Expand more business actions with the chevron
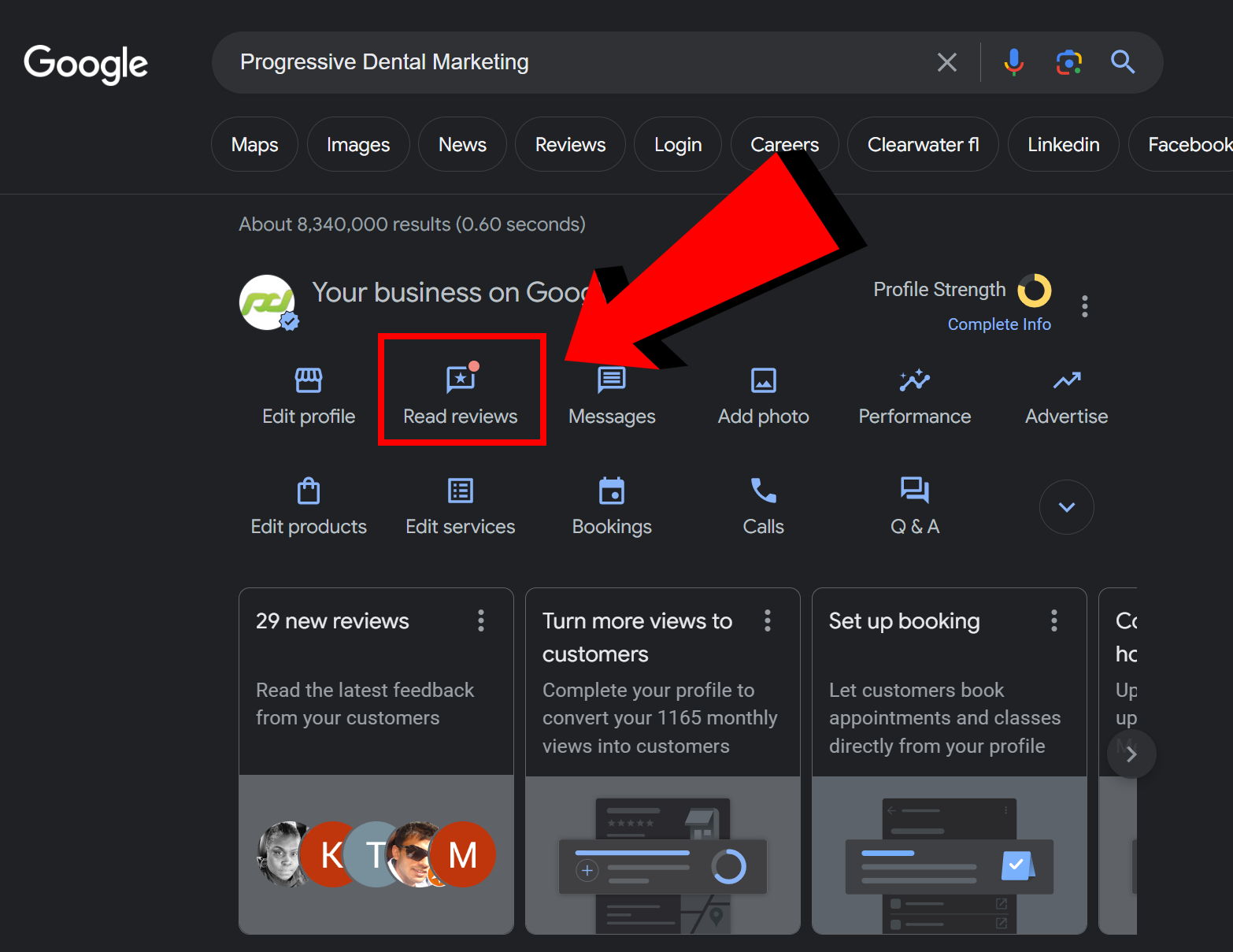This screenshot has height=952, width=1233. point(1067,507)
